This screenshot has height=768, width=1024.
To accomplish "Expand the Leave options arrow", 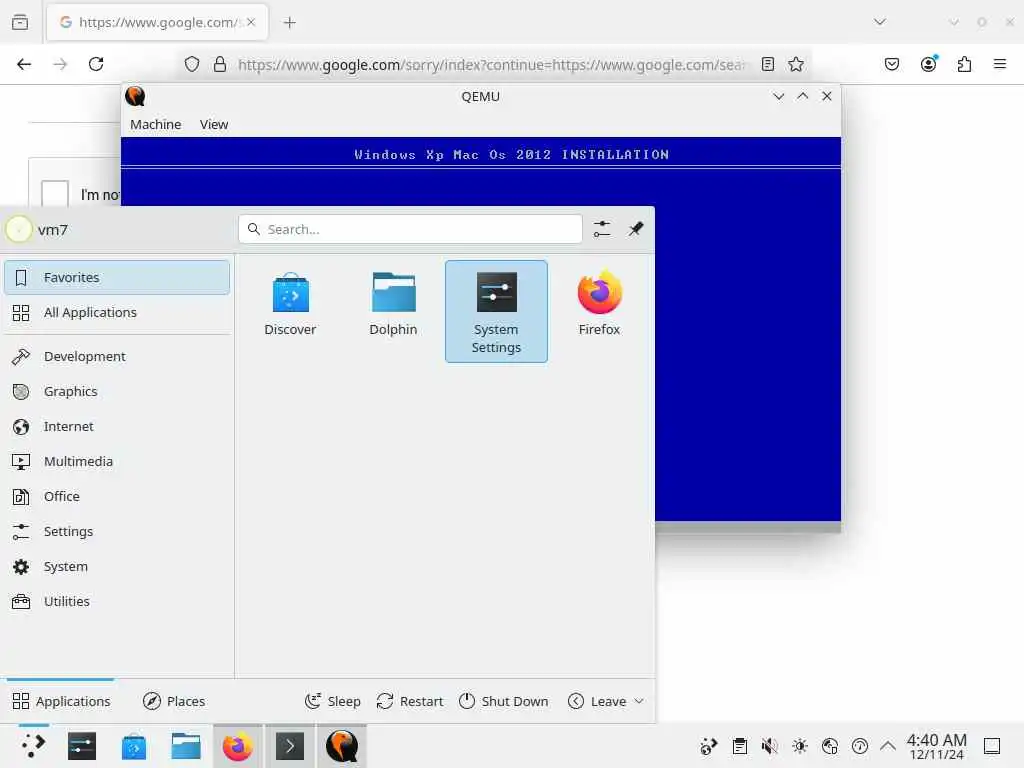I will click(x=639, y=701).
